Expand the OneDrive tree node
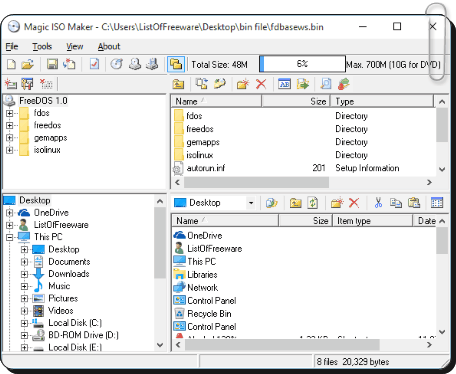The image size is (456, 374). tap(9, 213)
